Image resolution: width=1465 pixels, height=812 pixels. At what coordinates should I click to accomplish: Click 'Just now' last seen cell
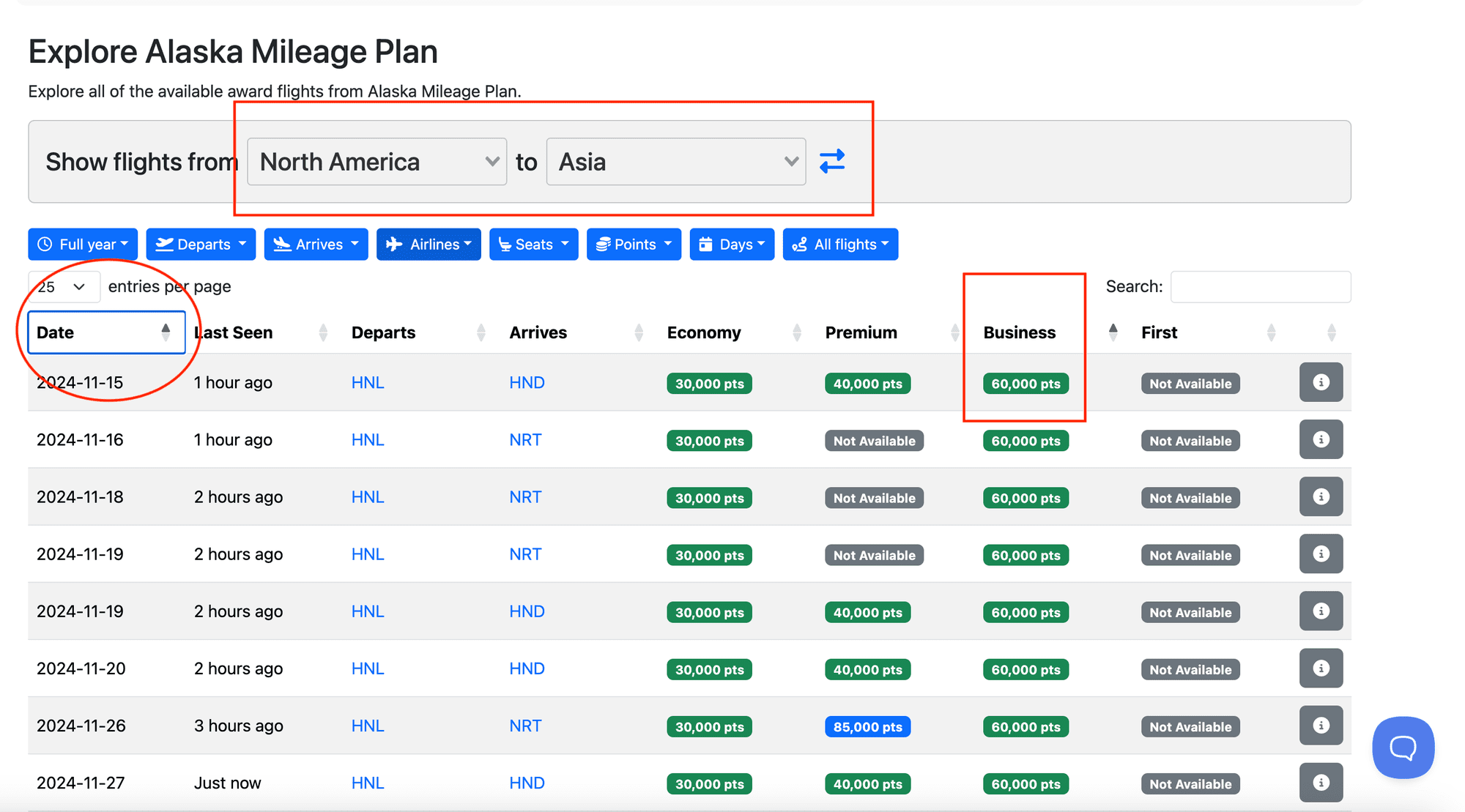227,783
